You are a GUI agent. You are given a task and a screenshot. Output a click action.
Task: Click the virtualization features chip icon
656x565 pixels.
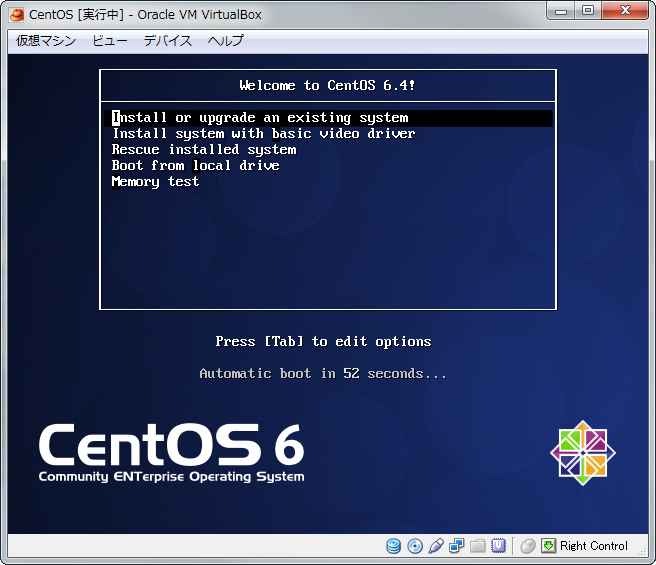498,546
